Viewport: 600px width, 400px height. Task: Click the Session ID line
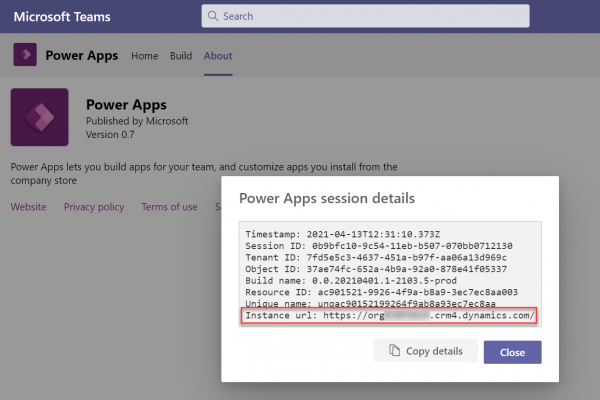click(379, 246)
